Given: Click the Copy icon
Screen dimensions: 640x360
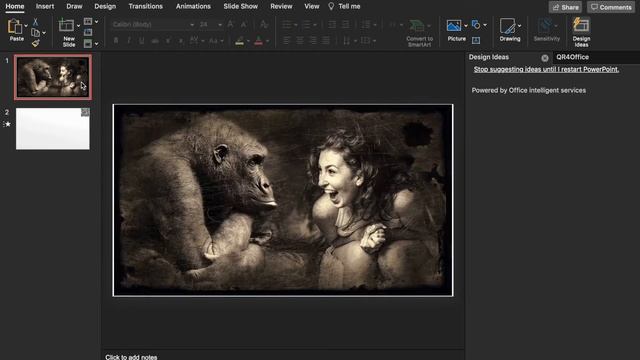Looking at the screenshot, I should point(36,32).
